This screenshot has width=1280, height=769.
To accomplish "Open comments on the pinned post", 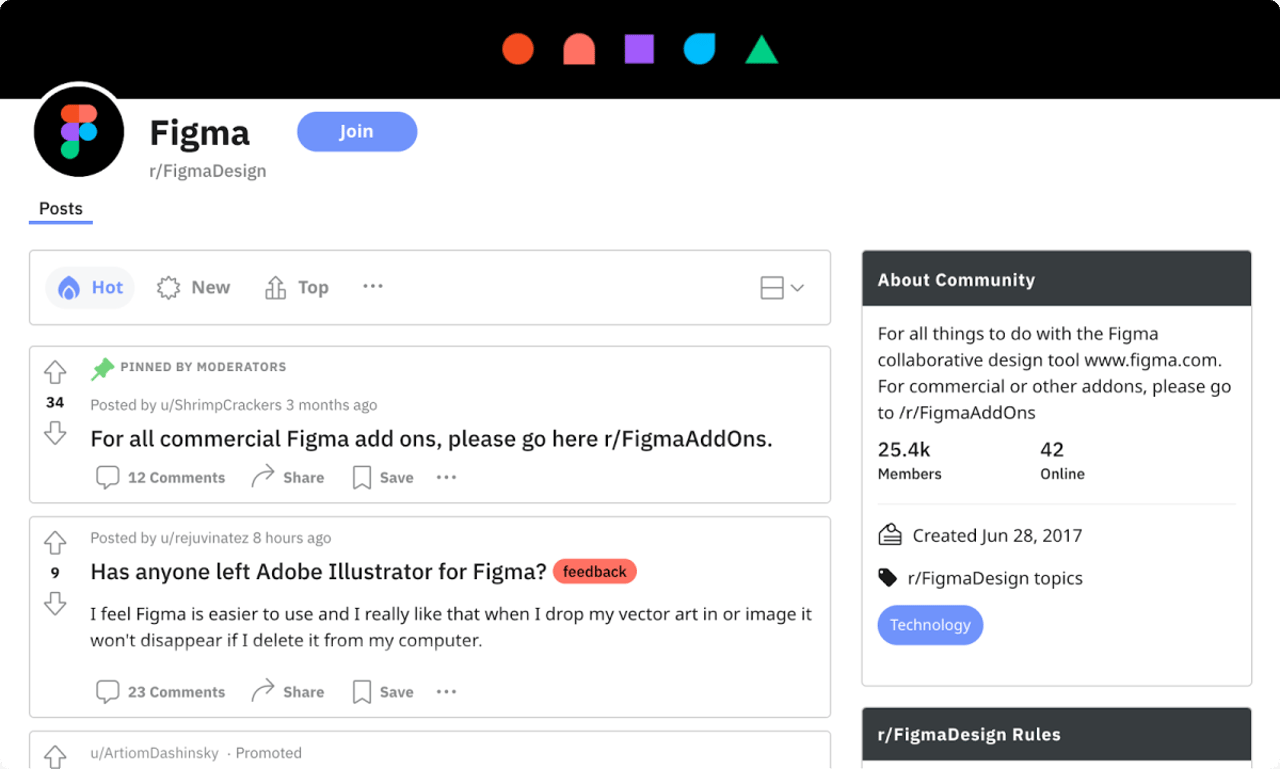I will click(x=160, y=477).
